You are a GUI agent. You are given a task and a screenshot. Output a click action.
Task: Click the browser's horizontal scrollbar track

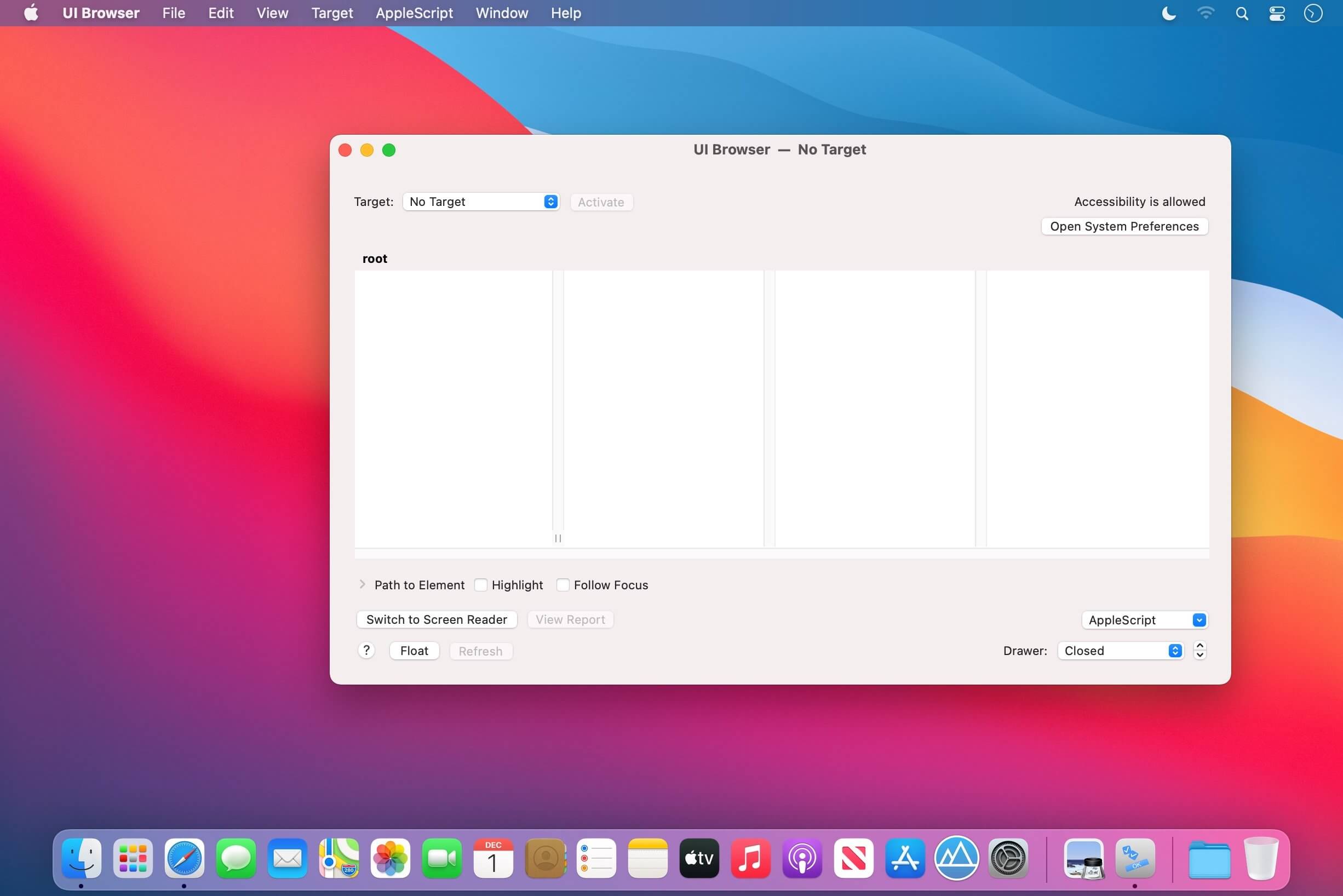coord(781,554)
